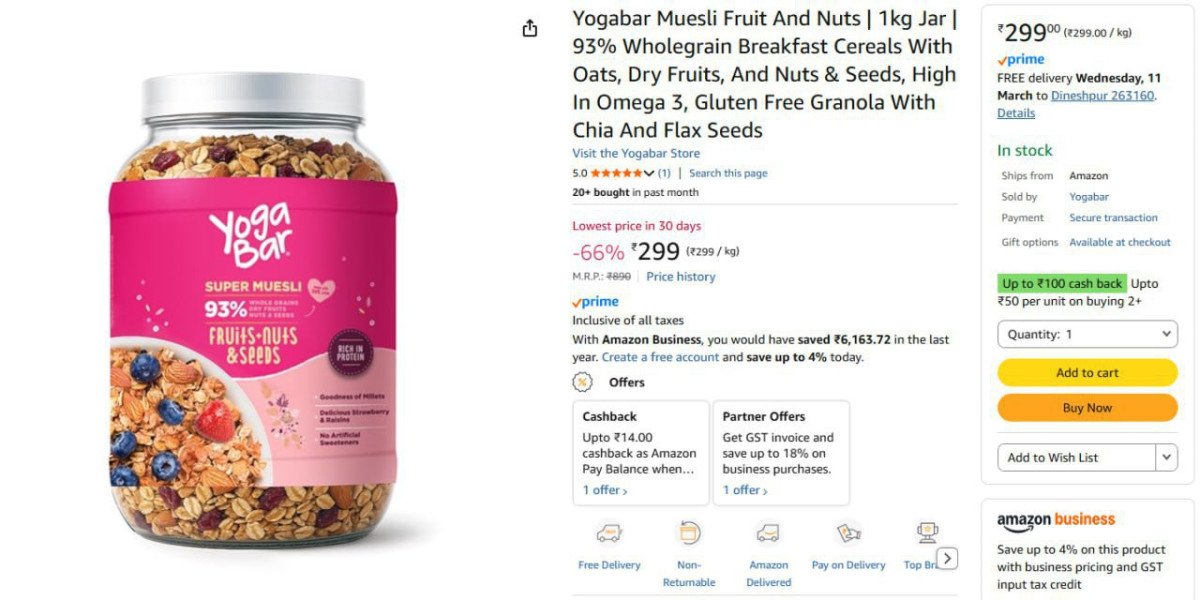Screen dimensions: 1200x600
Task: Open the star rating dropdown chevron
Action: pos(649,173)
